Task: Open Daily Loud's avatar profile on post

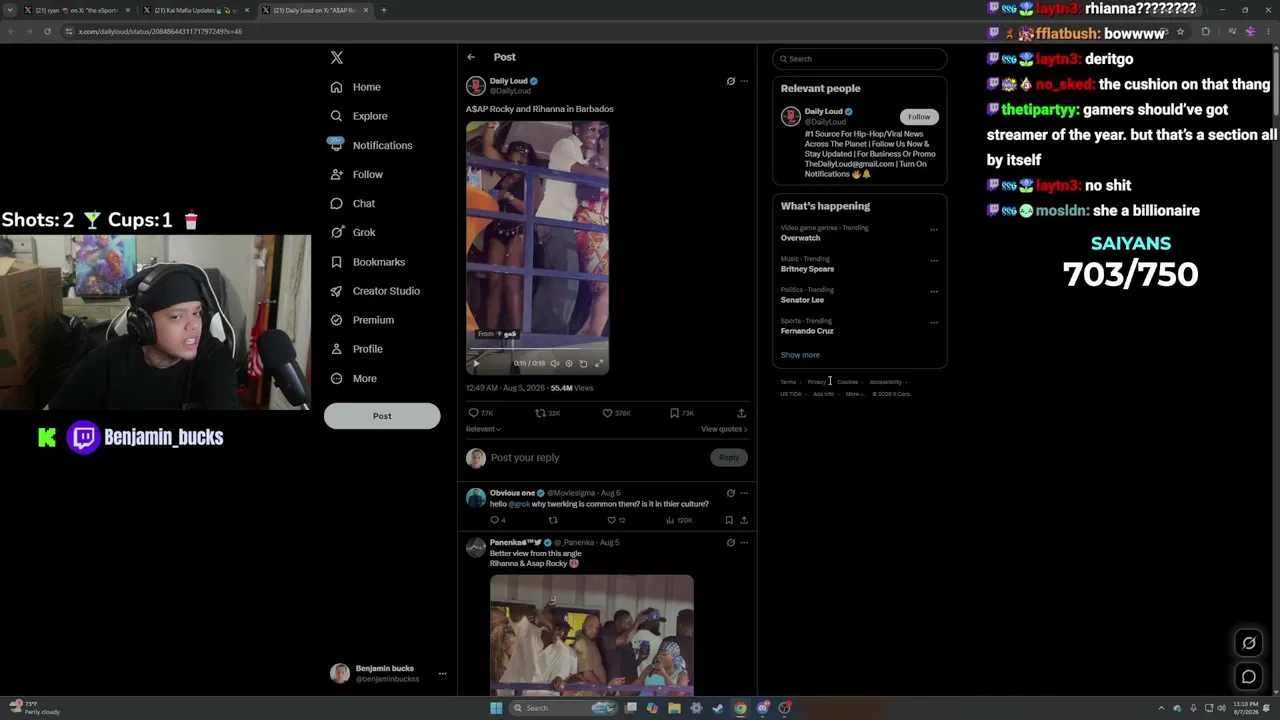Action: [476, 86]
